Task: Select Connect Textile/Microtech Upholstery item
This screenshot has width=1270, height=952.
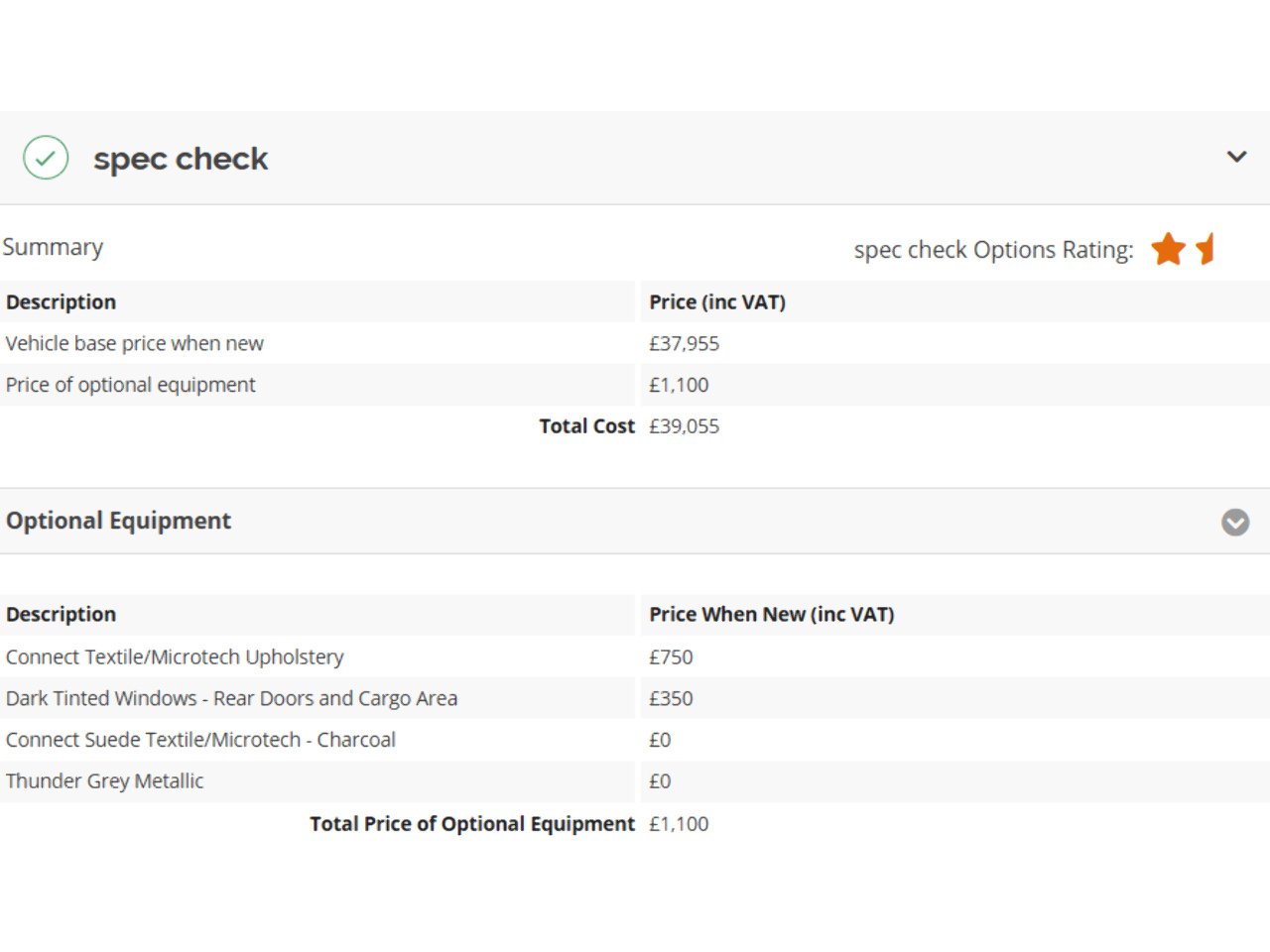Action: pyautogui.click(x=175, y=656)
